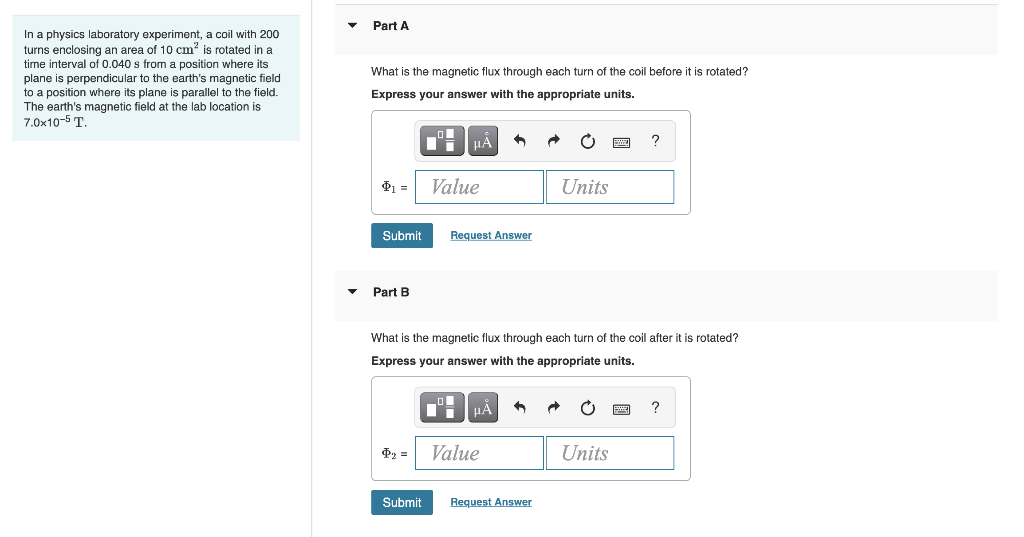
Task: Open templates icon in Part A toolbar
Action: coord(442,141)
